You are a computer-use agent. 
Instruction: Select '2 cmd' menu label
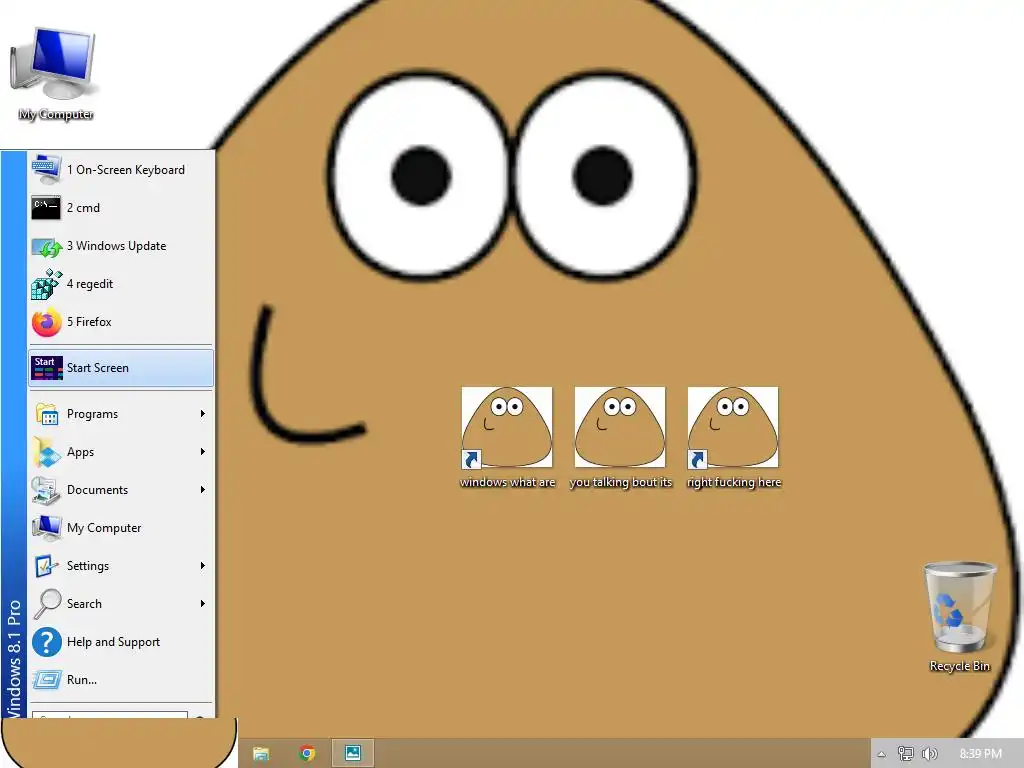pos(84,208)
